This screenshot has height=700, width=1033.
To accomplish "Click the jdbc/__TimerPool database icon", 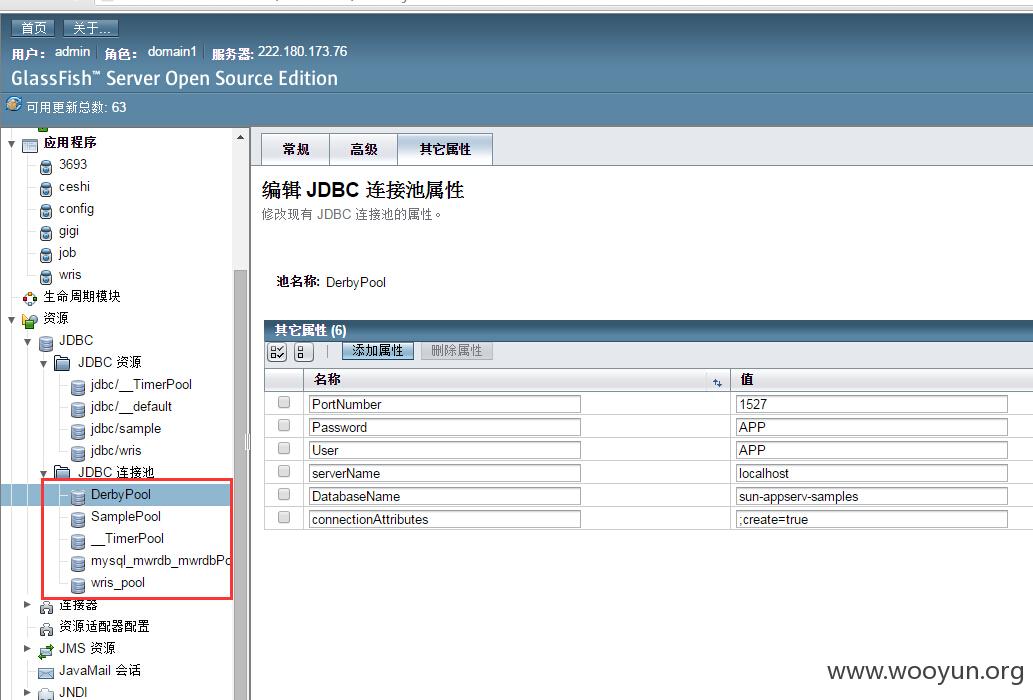I will tap(78, 387).
